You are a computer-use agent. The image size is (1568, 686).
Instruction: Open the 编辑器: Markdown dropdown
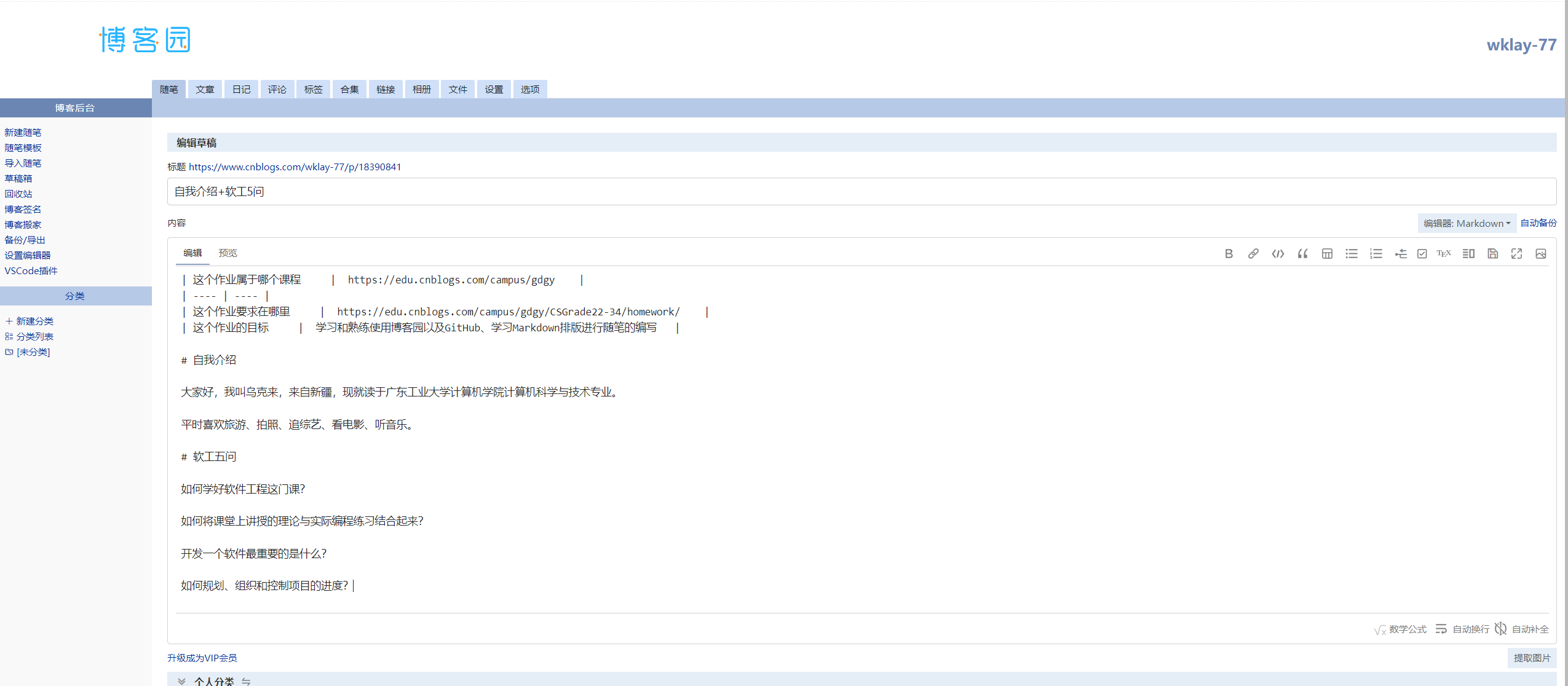1467,223
